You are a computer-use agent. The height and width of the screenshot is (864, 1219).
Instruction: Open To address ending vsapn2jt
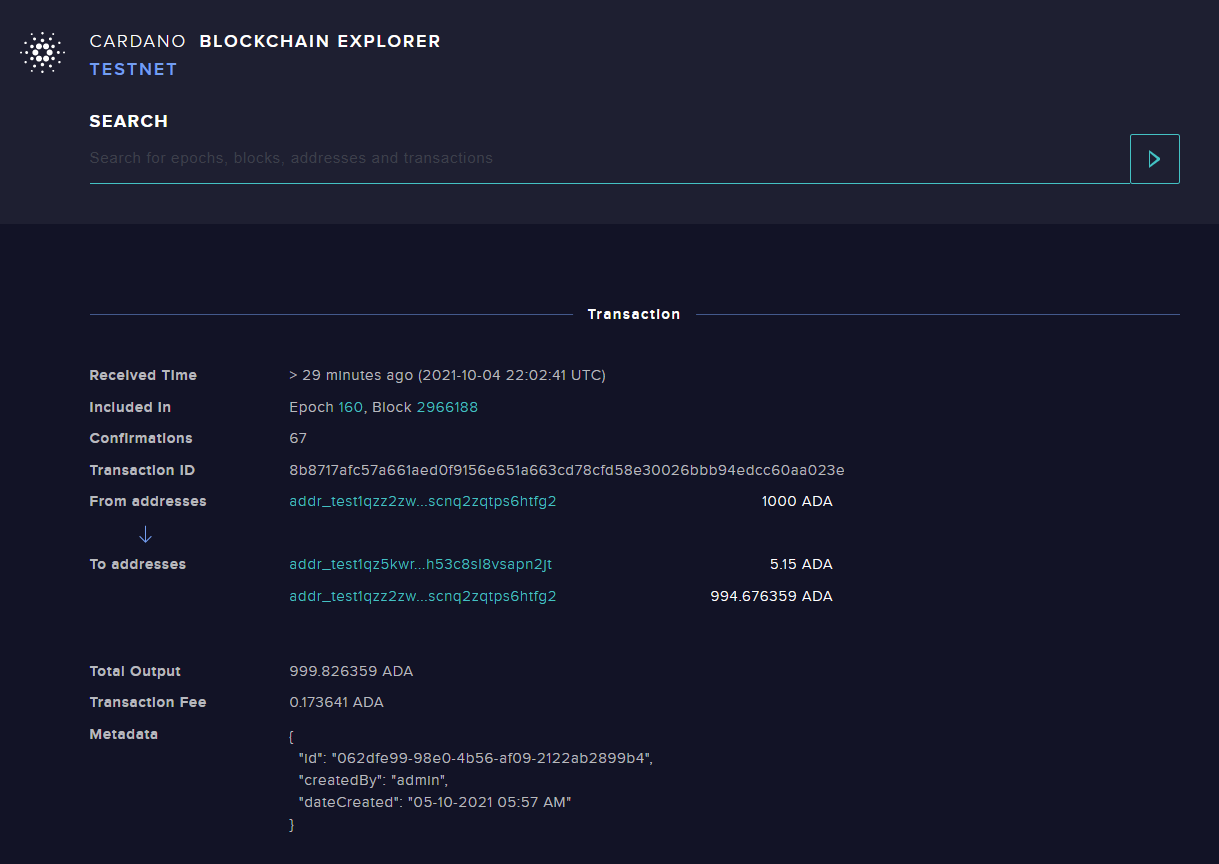point(421,565)
